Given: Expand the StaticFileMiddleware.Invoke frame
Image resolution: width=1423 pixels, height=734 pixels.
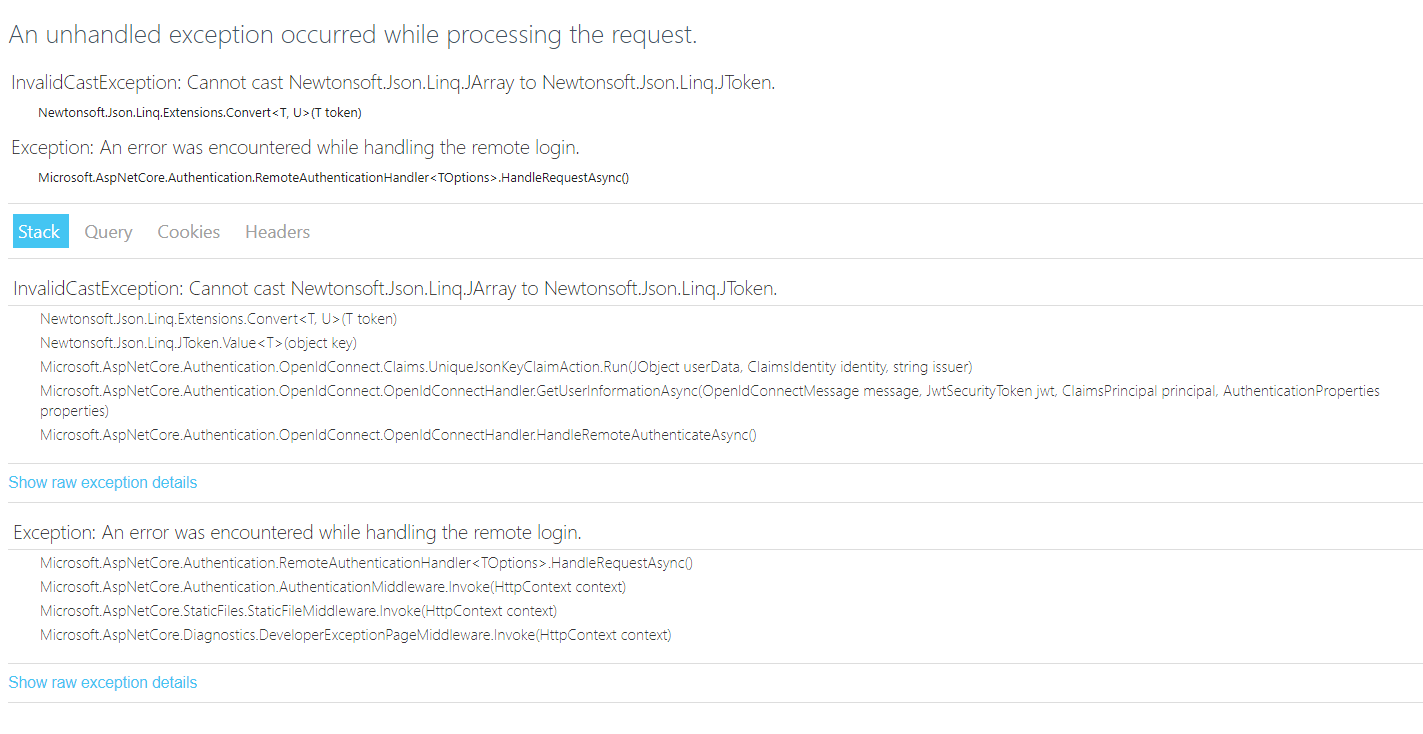Looking at the screenshot, I should [x=300, y=610].
